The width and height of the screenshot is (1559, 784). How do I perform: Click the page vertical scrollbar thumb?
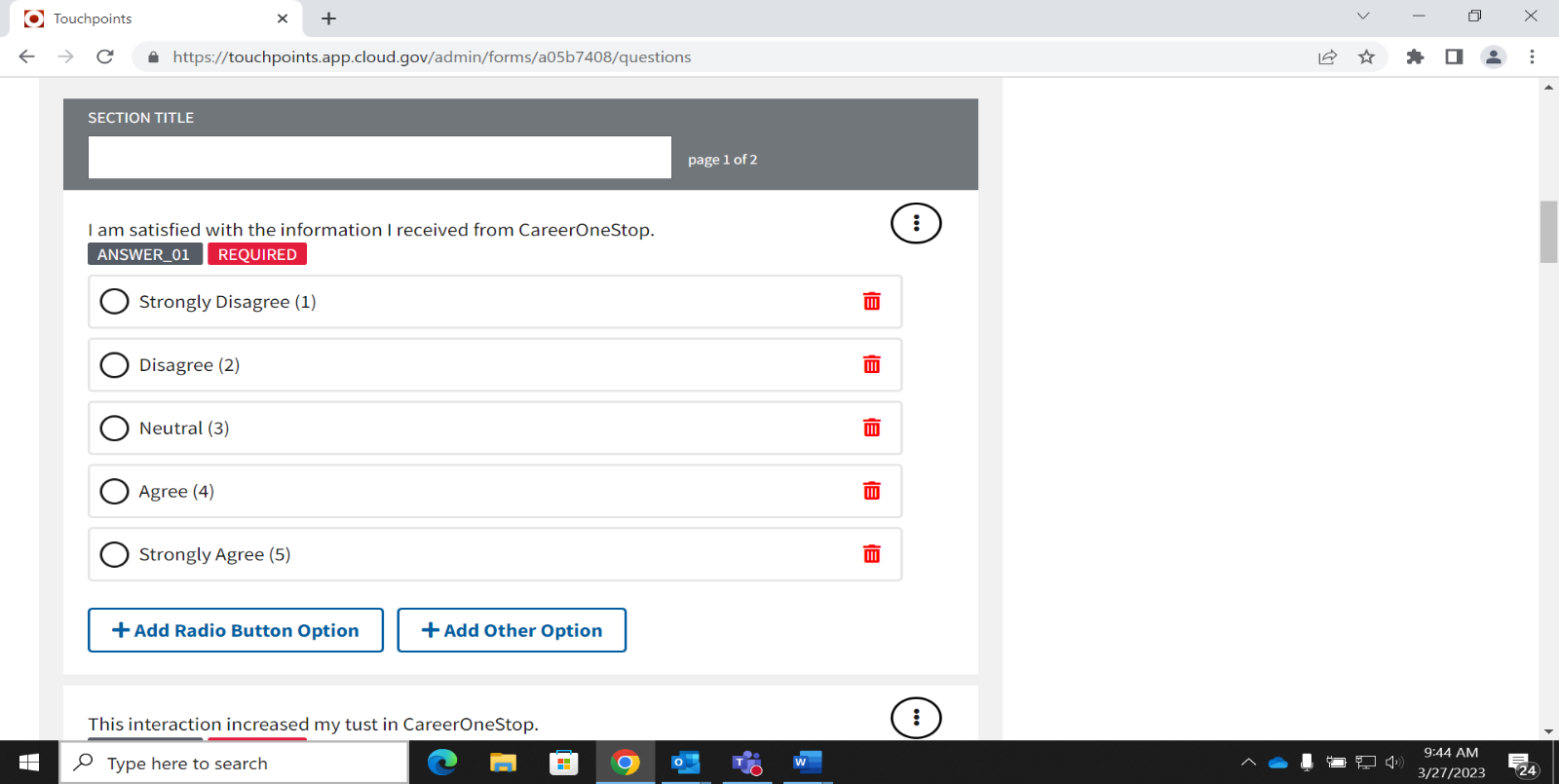[x=1548, y=232]
